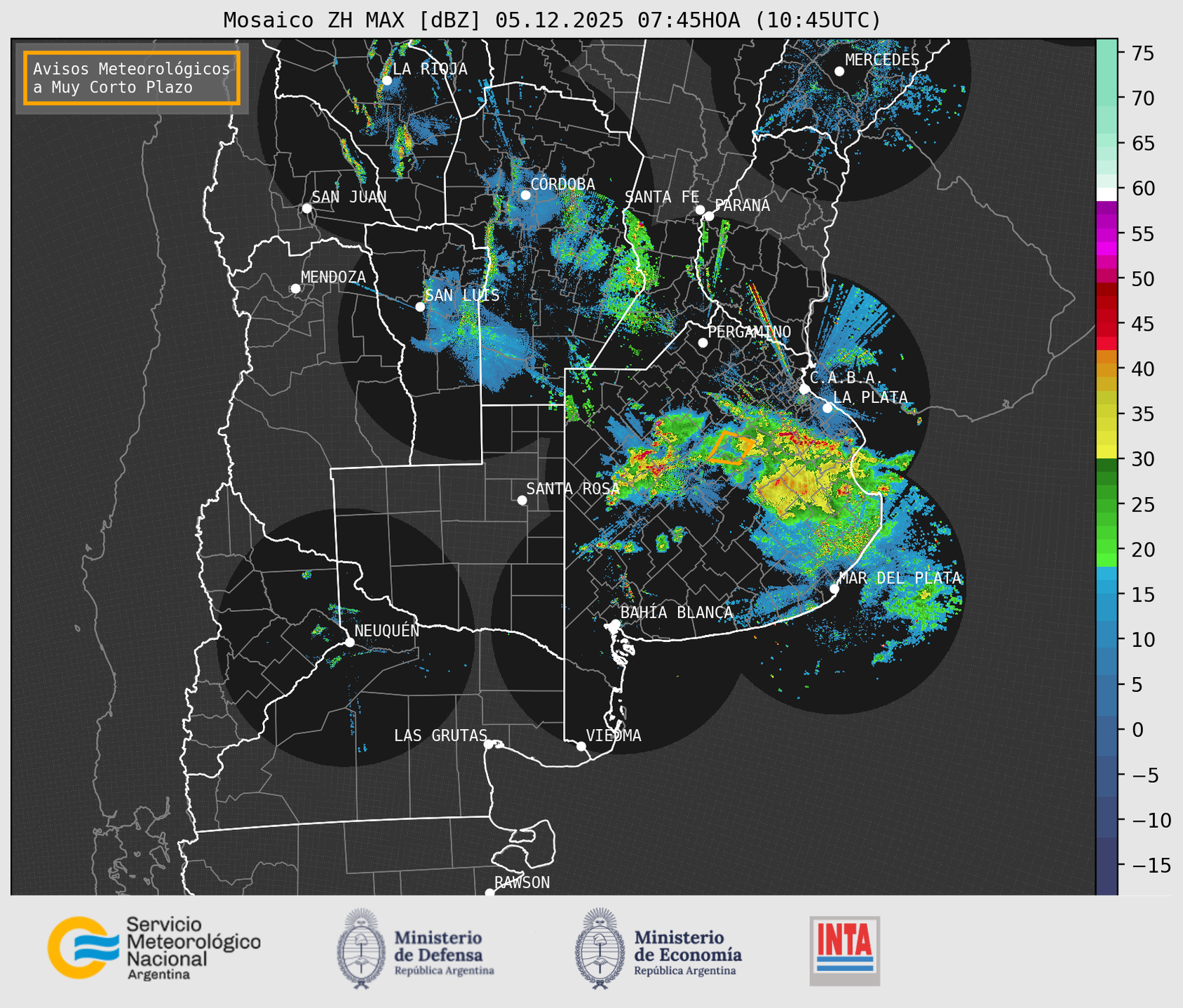Click the red 45 dBZ band on color scale
This screenshot has width=1183, height=1008.
[x=1107, y=322]
